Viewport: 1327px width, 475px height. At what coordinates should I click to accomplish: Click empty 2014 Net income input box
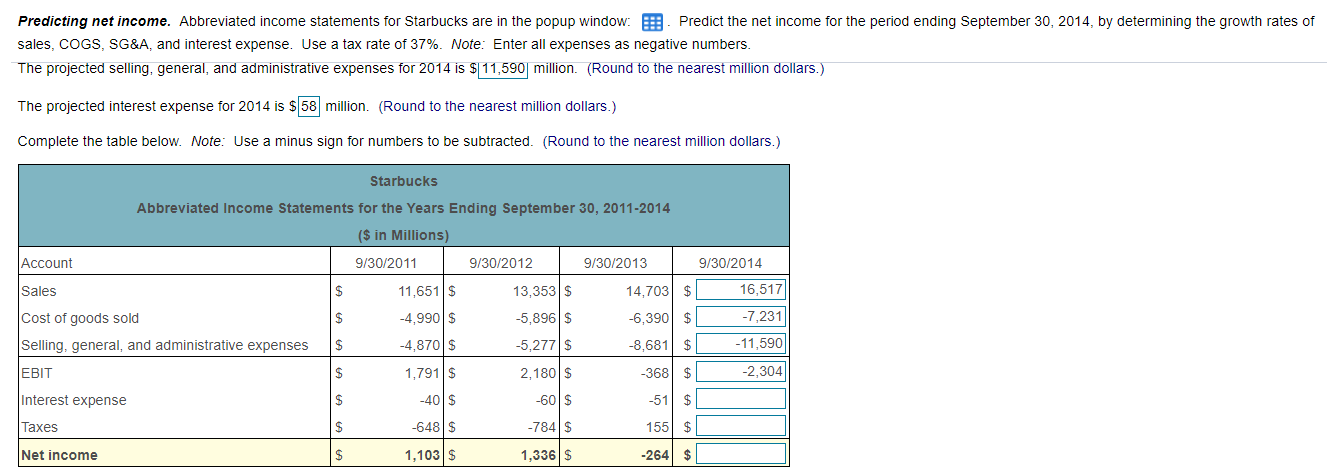coord(741,454)
